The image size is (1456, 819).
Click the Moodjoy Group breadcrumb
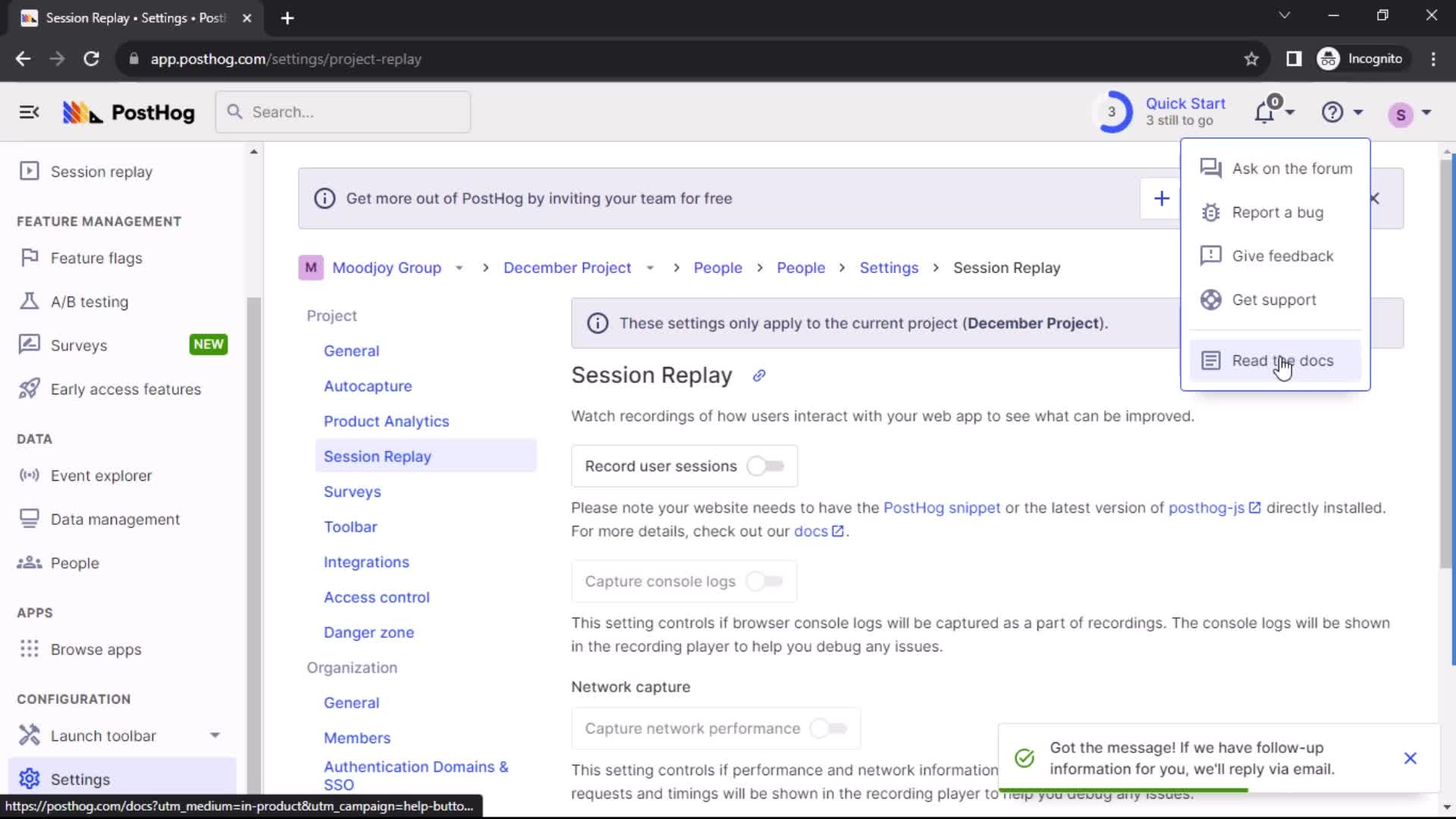click(x=387, y=268)
